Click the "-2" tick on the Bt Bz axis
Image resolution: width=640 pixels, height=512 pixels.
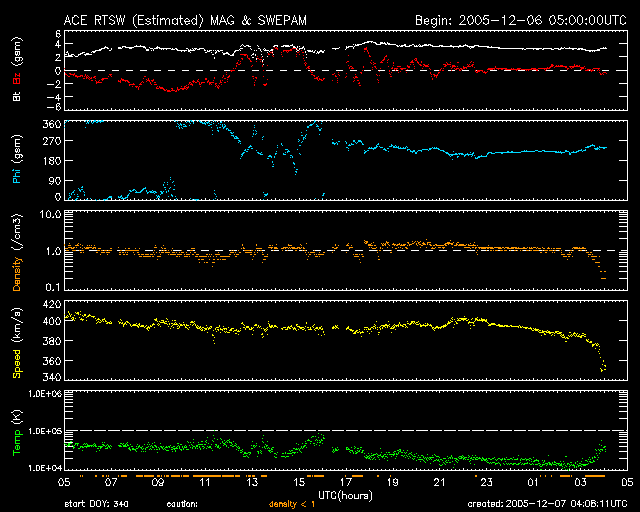click(x=53, y=83)
